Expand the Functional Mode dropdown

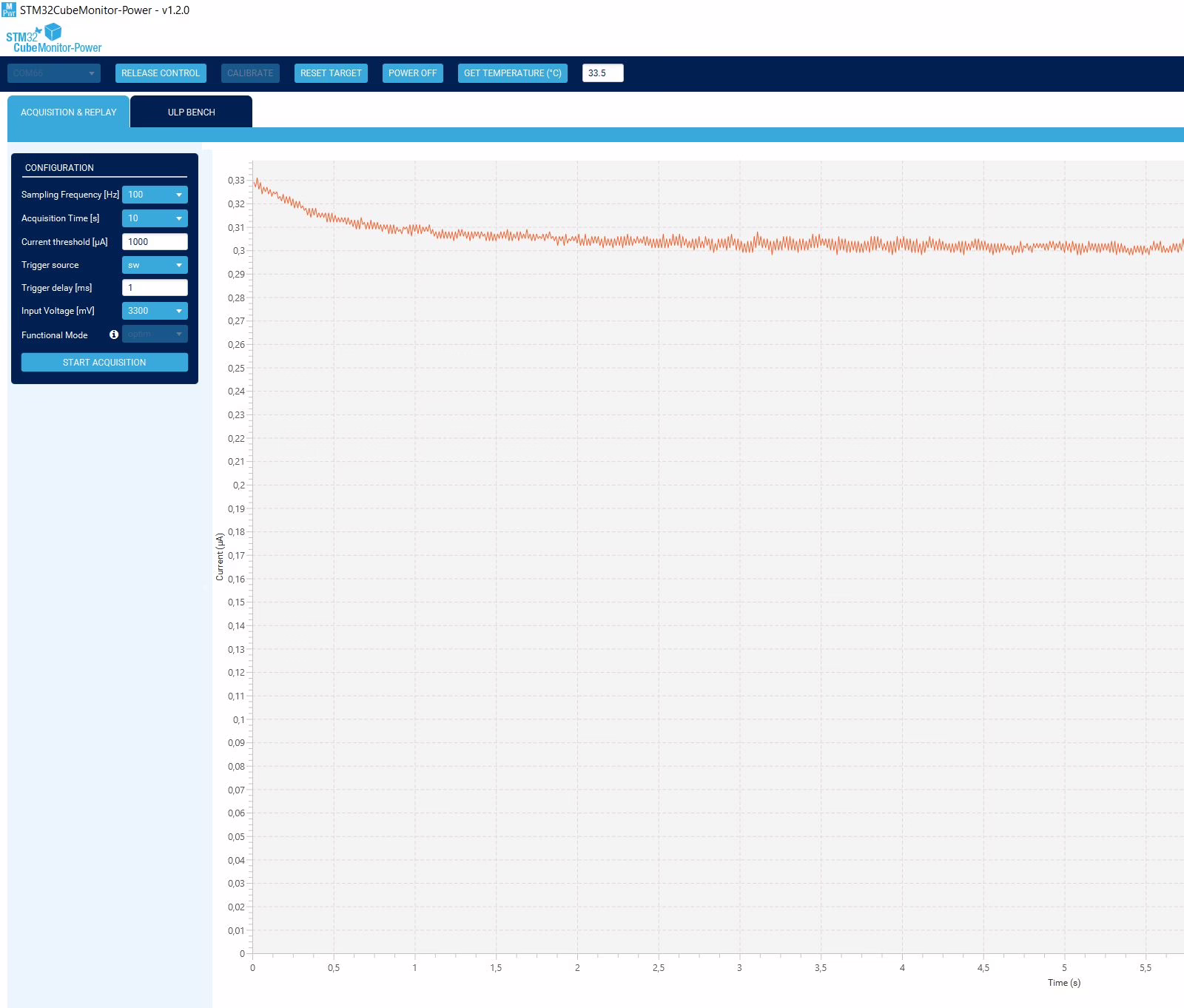pos(155,335)
